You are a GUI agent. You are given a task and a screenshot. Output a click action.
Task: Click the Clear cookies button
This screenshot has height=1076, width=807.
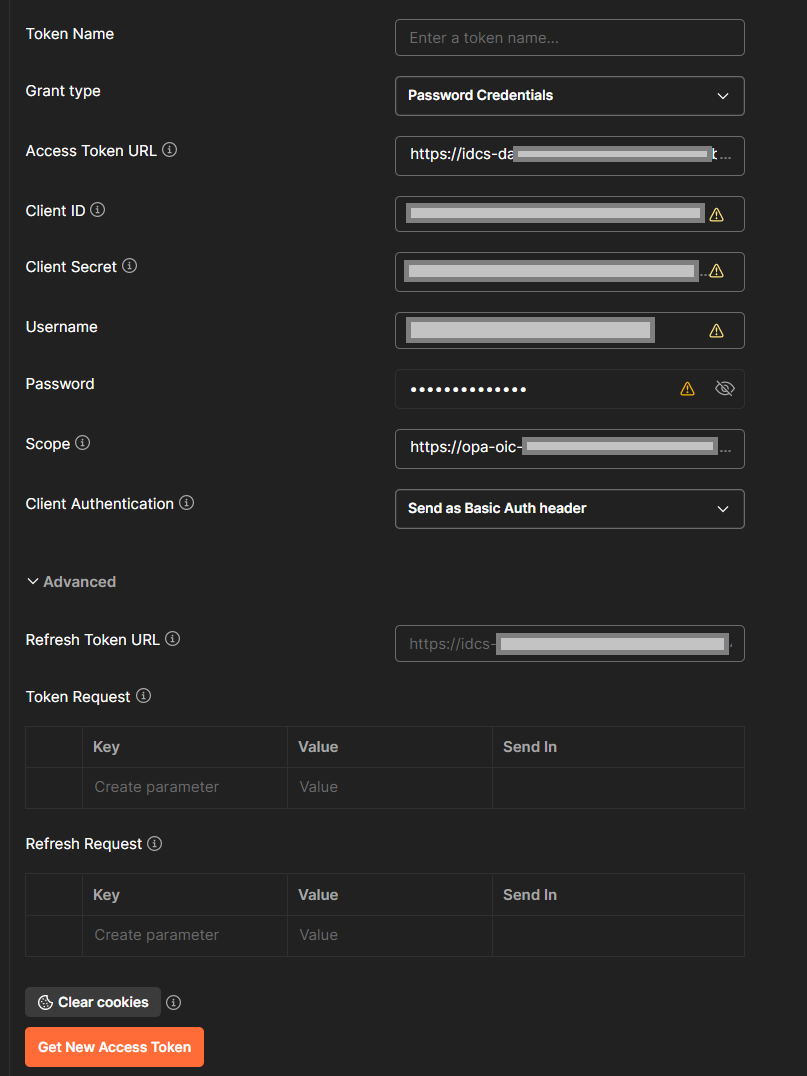tap(92, 1002)
